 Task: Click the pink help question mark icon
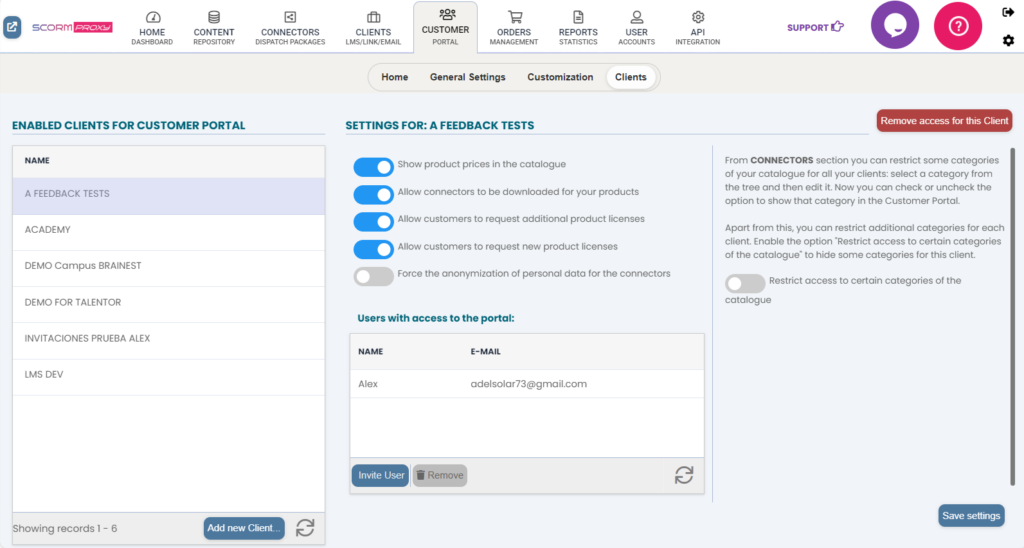[x=958, y=26]
